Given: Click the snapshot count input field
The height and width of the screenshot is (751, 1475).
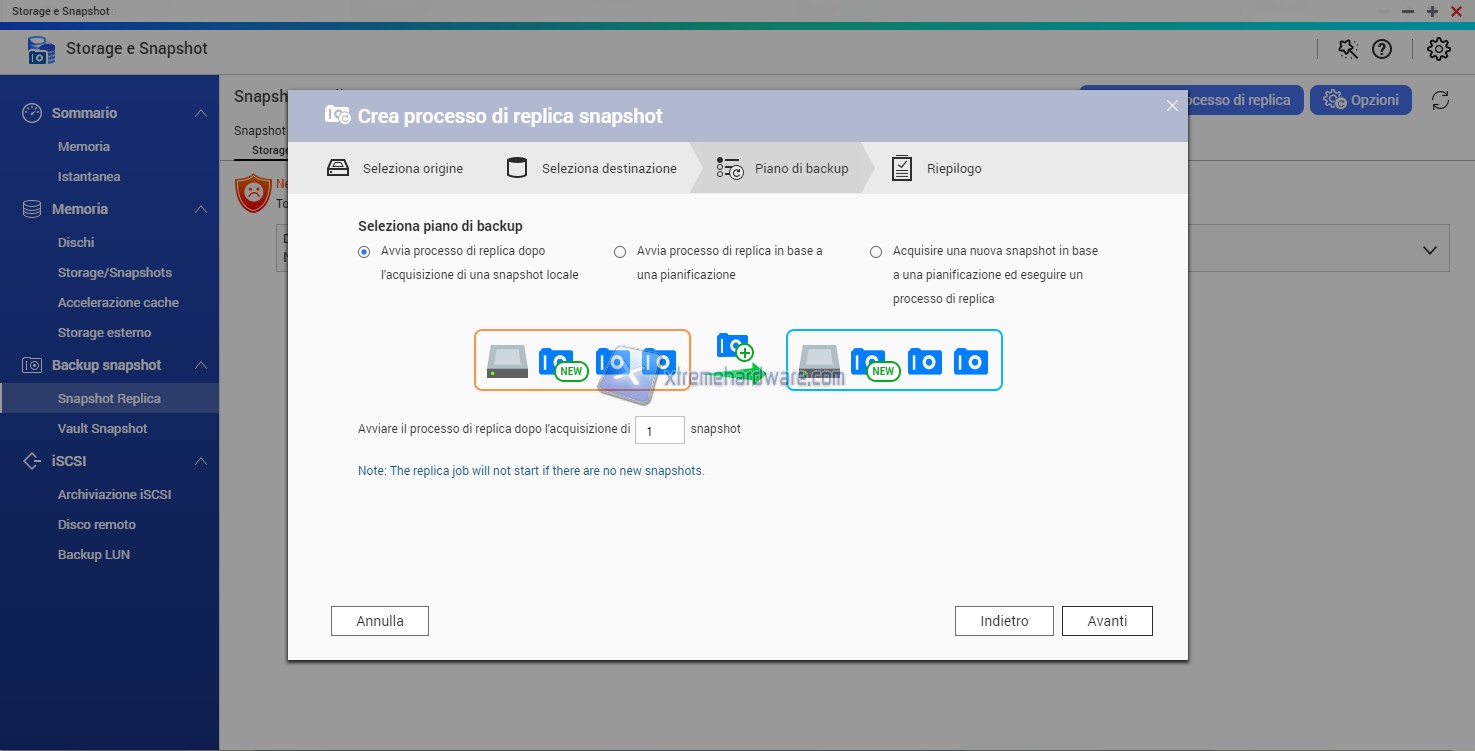Looking at the screenshot, I should pos(660,430).
